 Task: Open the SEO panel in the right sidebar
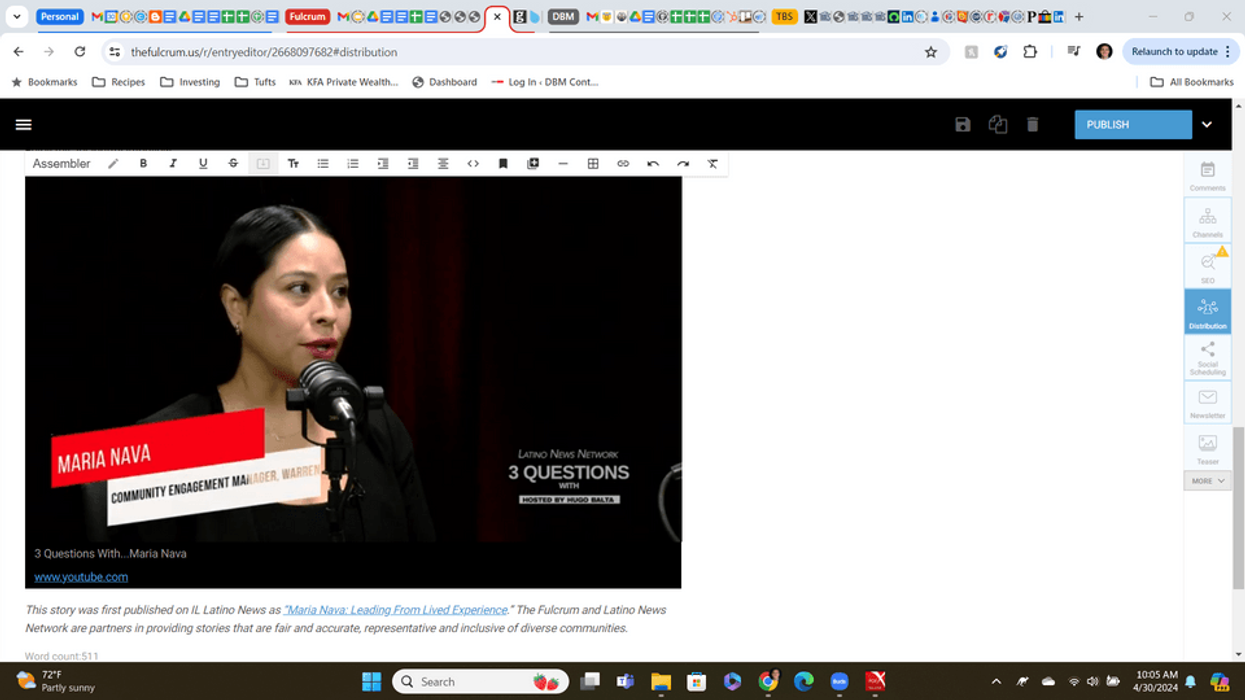[x=1207, y=265]
